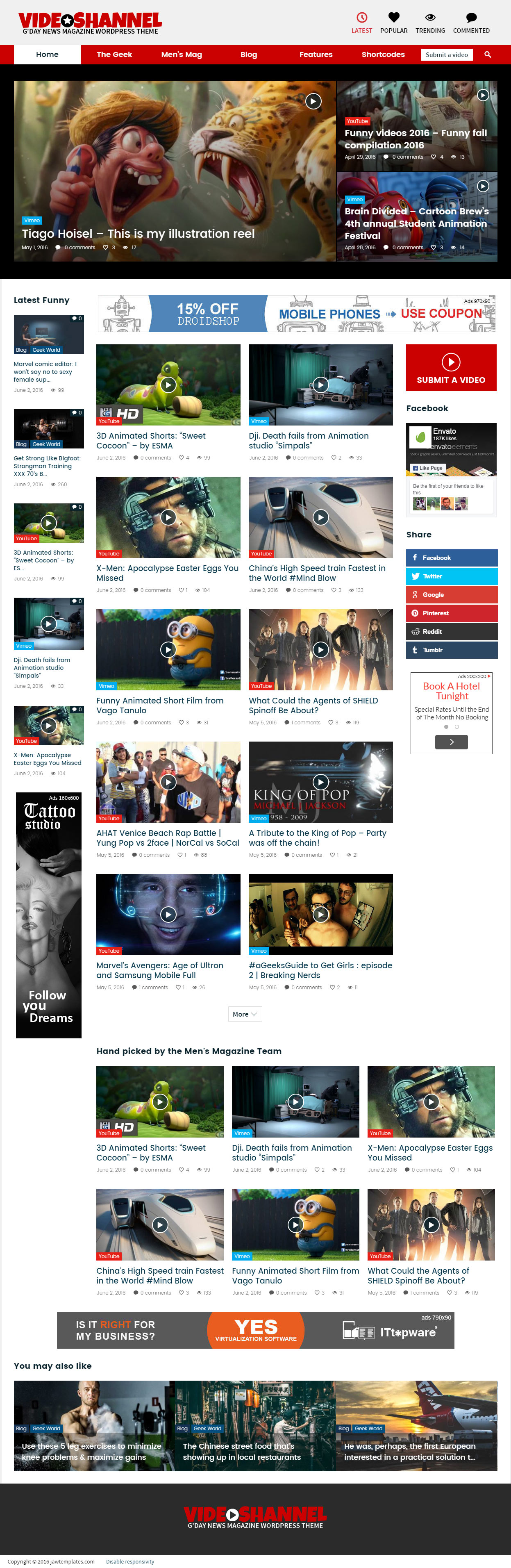Like the Dji. Death fails post in main grid

coord(334,458)
